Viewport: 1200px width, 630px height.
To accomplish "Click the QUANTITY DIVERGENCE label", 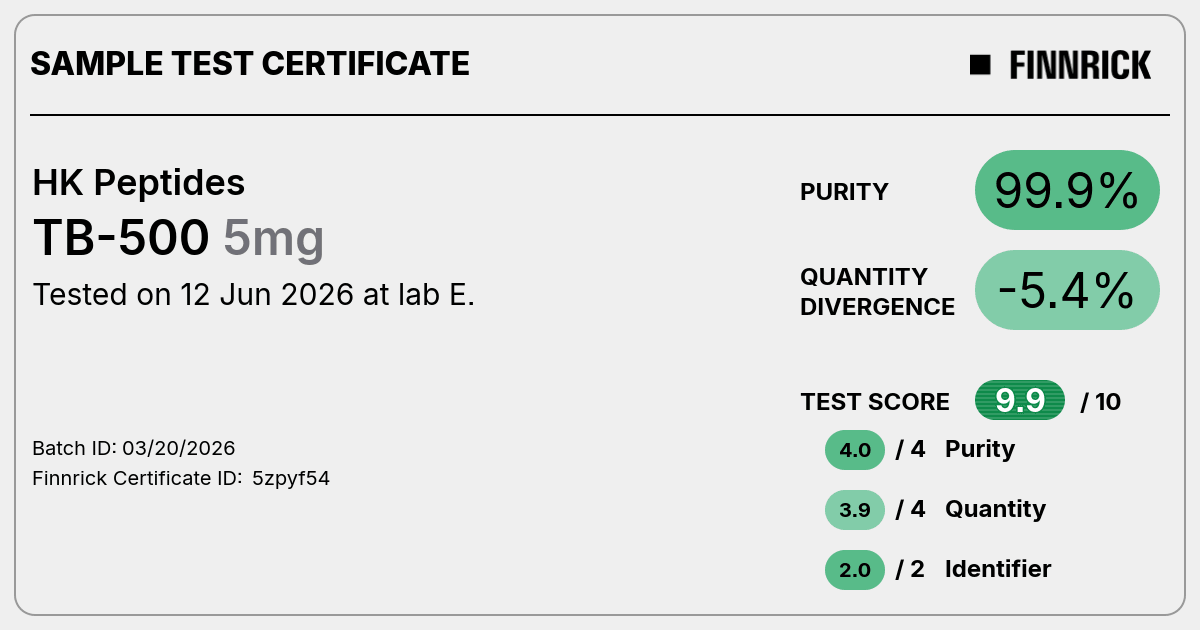I will (878, 291).
